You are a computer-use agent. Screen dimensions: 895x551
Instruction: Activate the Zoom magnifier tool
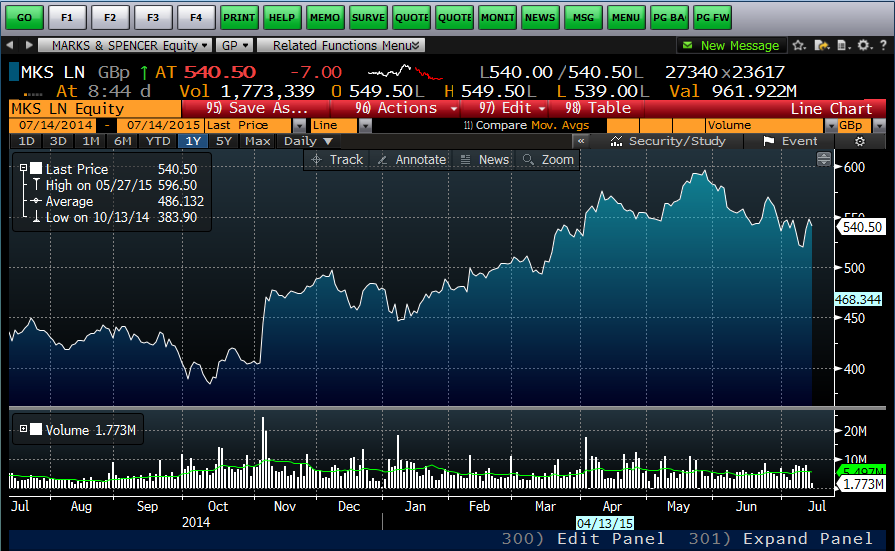[548, 160]
